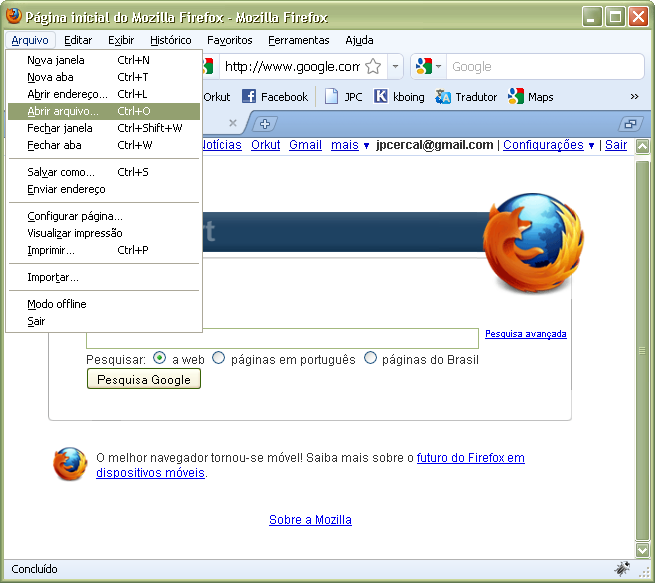Click the bookmark star in address bar
This screenshot has height=583, width=655.
(373, 66)
